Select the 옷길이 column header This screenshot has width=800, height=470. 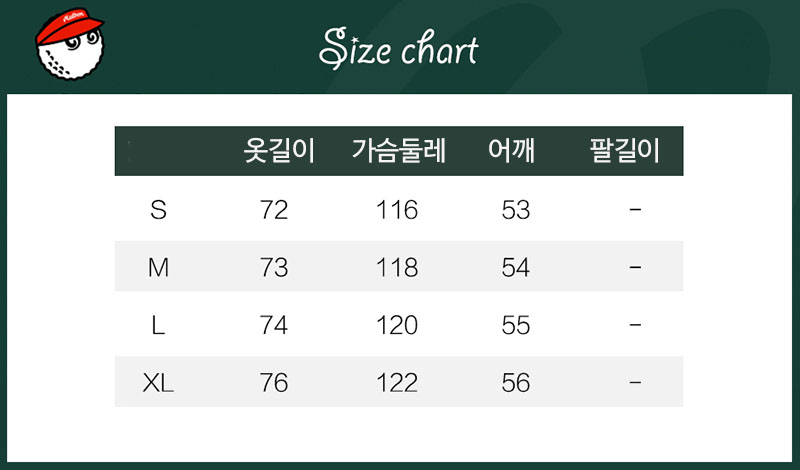(x=279, y=151)
